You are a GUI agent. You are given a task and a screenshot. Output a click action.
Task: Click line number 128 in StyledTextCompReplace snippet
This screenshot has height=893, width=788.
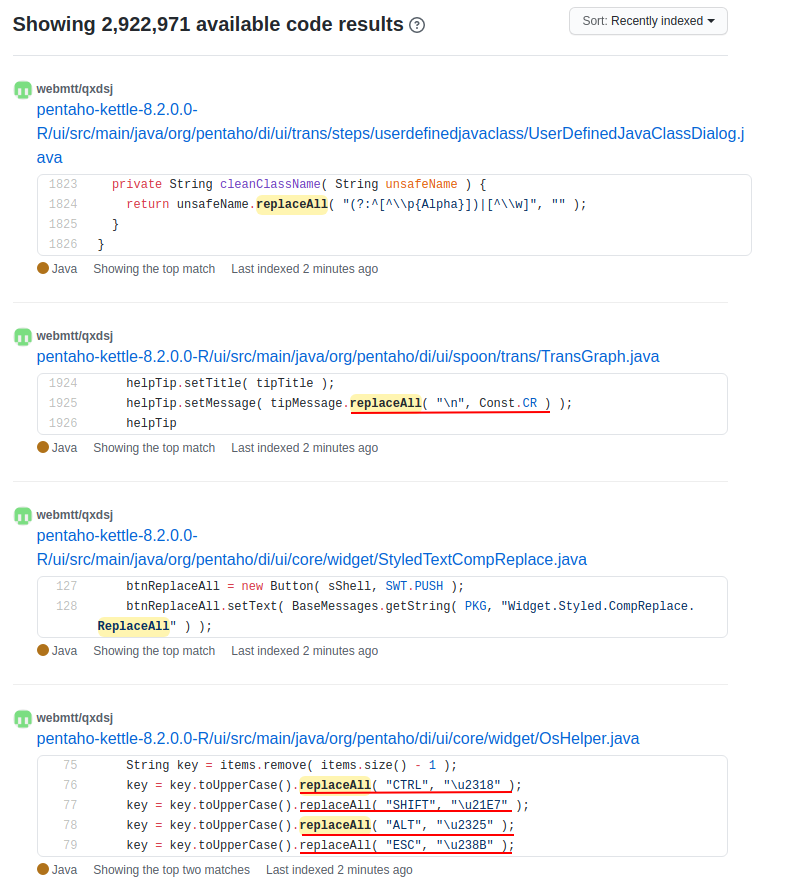[67, 606]
